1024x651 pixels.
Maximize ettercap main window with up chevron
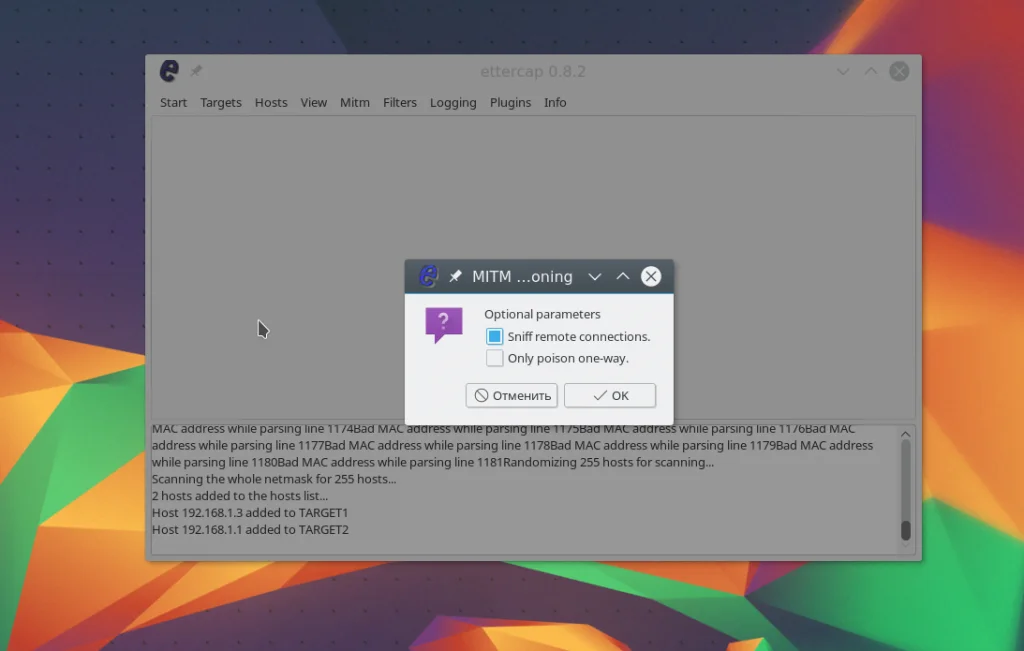(x=871, y=71)
